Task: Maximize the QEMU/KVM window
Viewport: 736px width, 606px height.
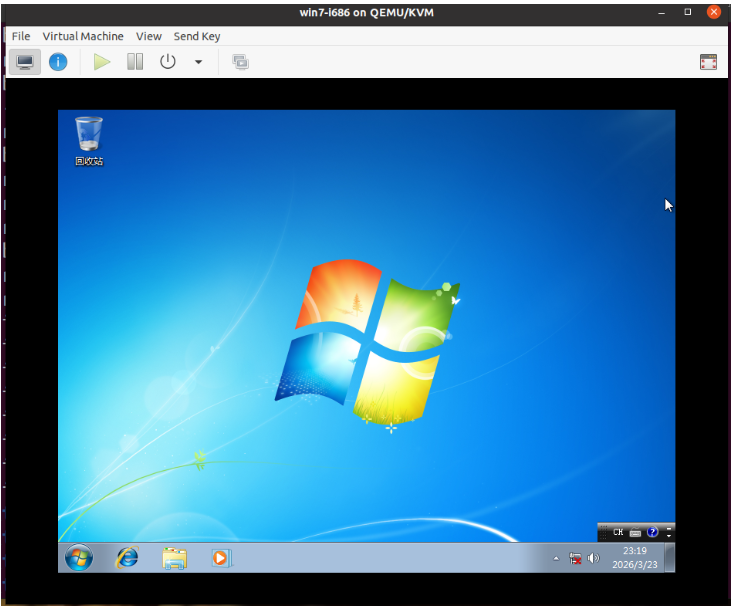Action: pos(688,12)
